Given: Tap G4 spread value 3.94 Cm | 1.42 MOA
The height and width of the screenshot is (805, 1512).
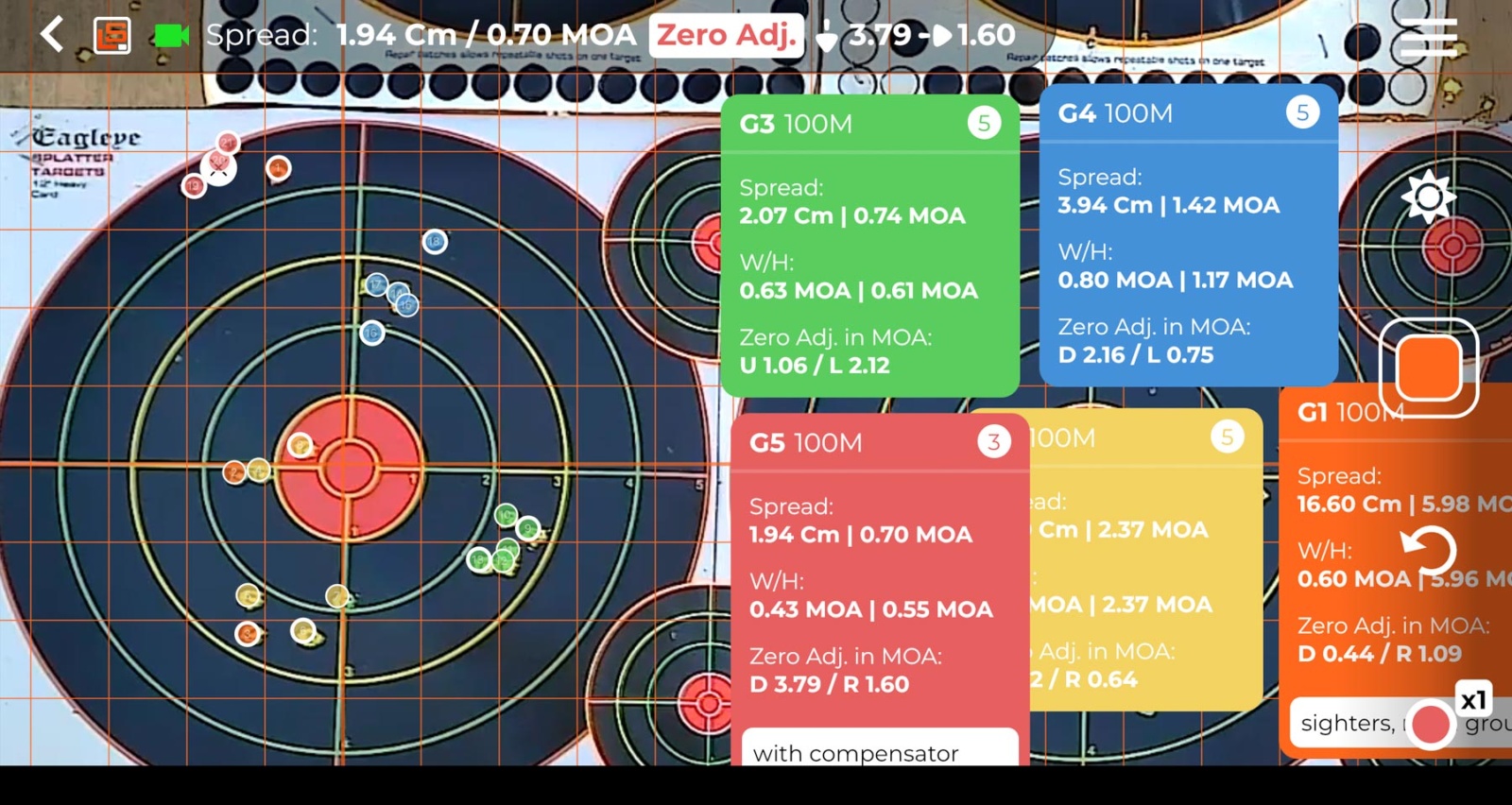Looking at the screenshot, I should (x=1169, y=205).
